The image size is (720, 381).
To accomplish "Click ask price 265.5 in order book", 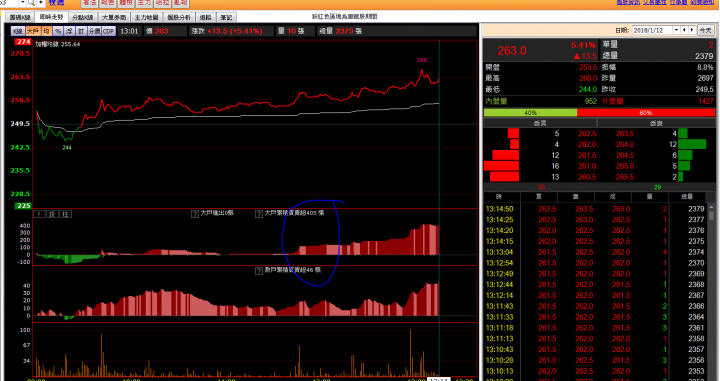I will click(625, 177).
